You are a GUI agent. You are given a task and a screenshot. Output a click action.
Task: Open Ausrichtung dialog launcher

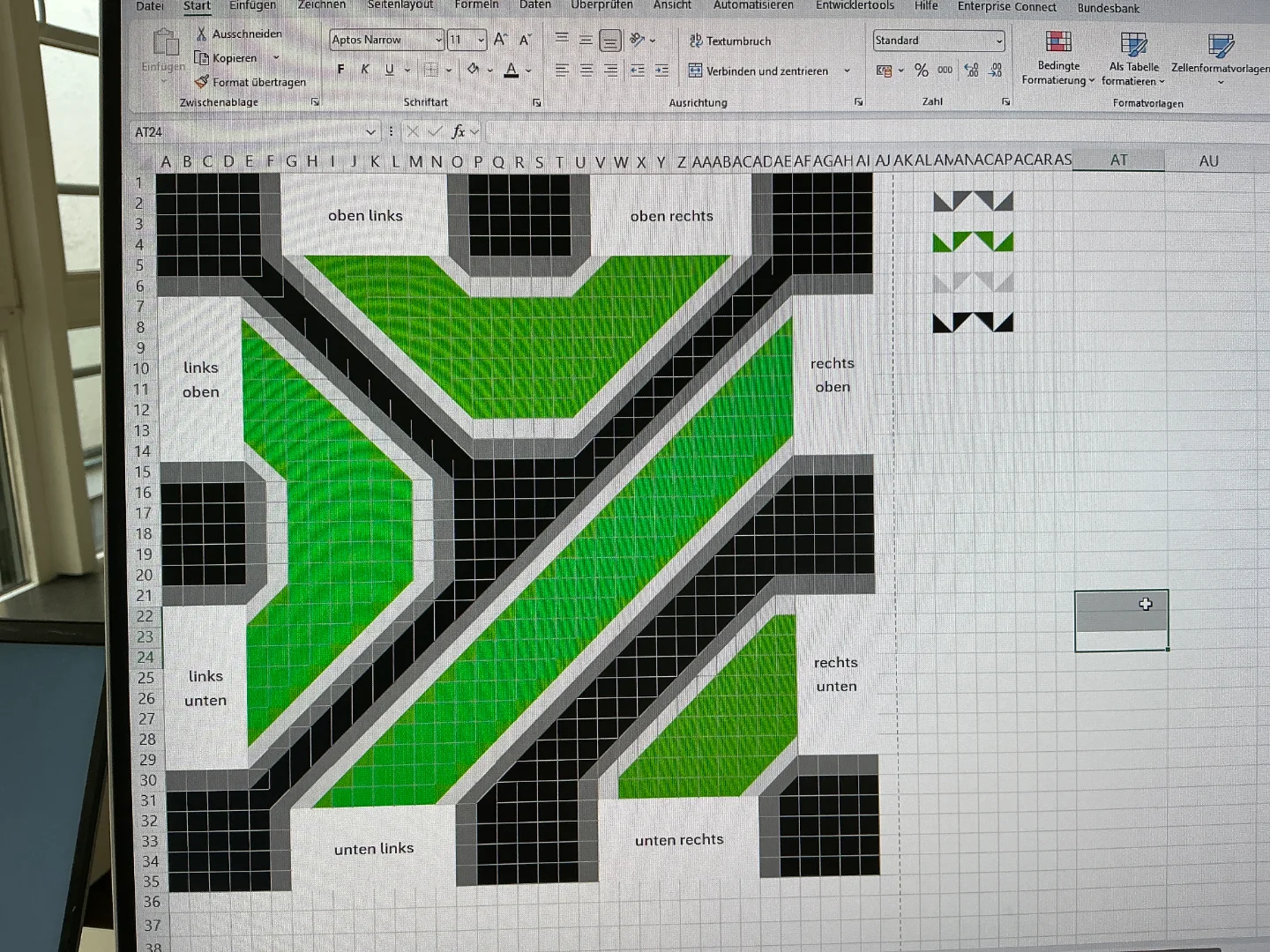(x=858, y=102)
